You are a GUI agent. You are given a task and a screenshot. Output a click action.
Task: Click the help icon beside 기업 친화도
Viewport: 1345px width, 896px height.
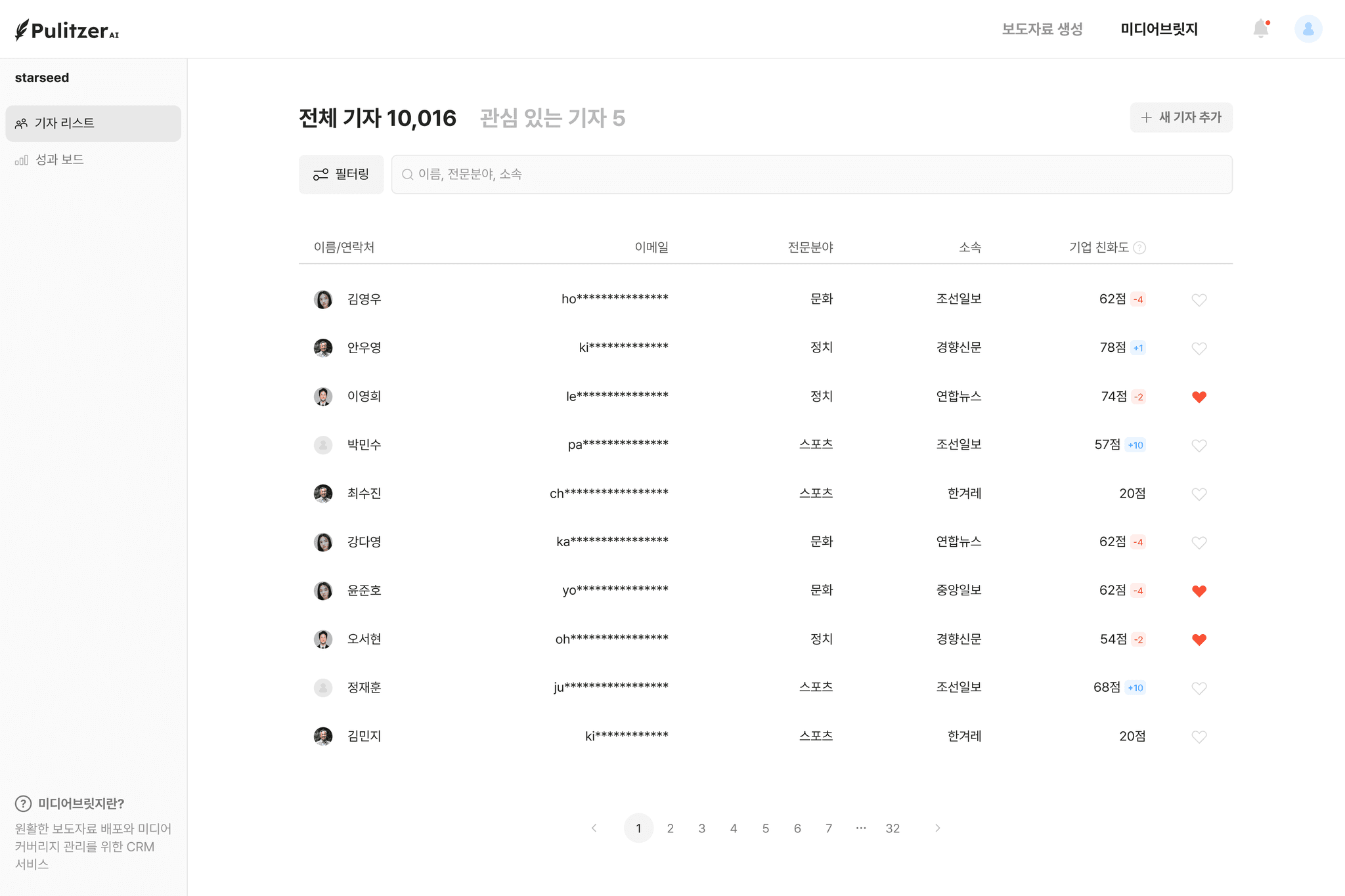point(1141,247)
